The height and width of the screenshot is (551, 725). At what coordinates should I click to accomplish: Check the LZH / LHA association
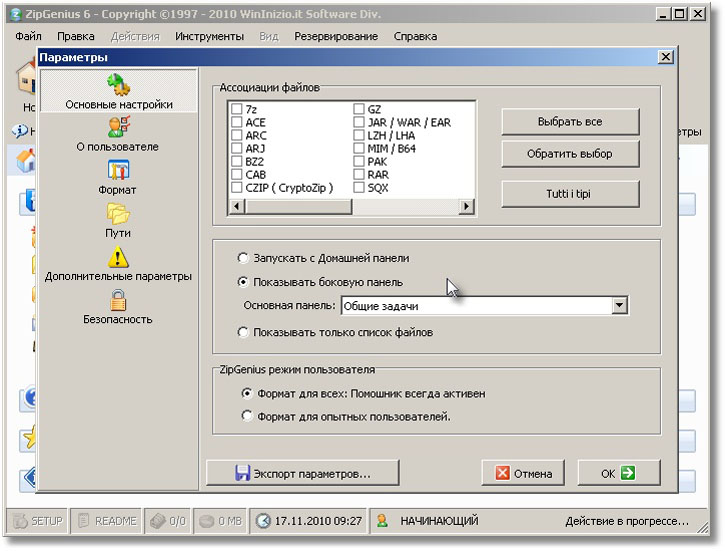[359, 135]
